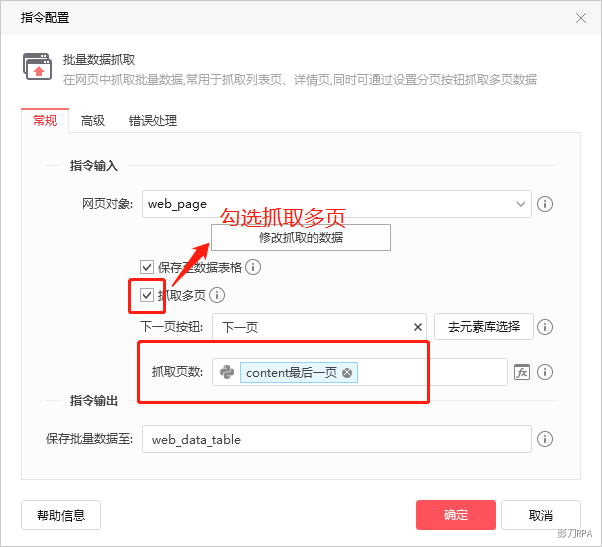Confirm with the 确定 button
Viewport: 602px width, 547px height.
pos(455,515)
